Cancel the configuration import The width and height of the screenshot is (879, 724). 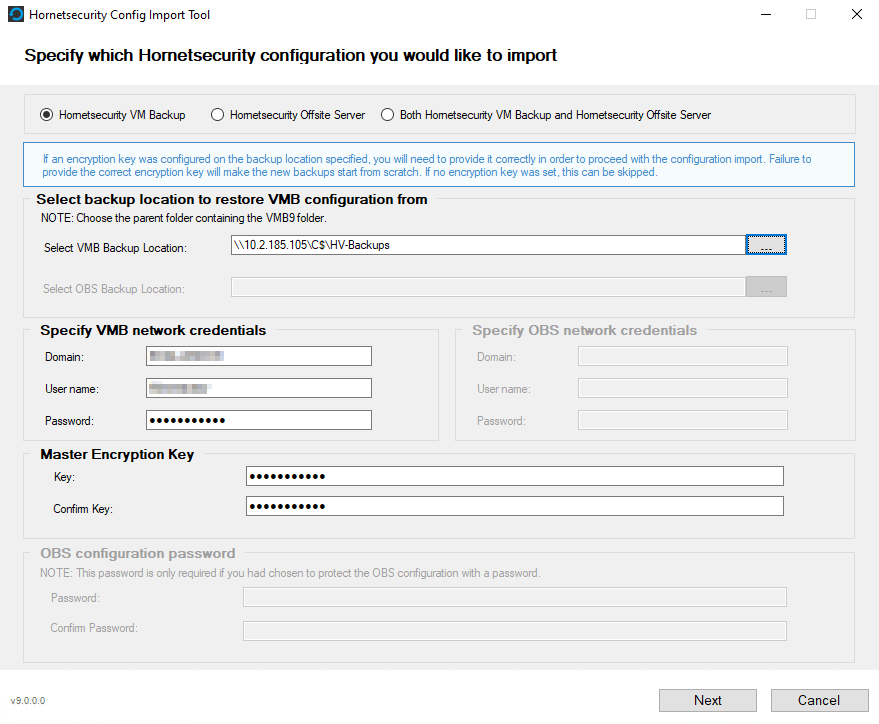(819, 700)
